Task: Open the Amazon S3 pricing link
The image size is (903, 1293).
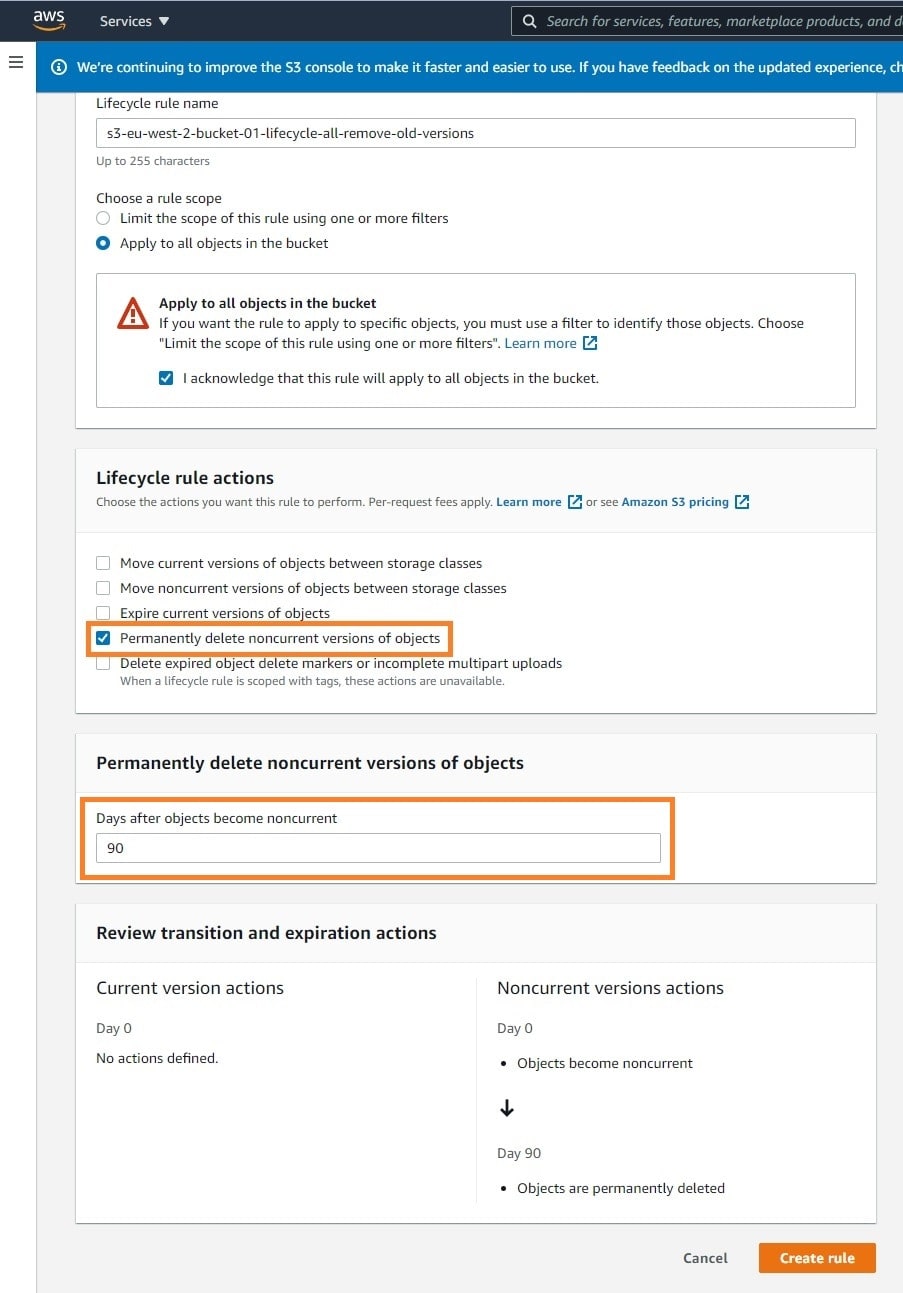Action: [x=675, y=502]
